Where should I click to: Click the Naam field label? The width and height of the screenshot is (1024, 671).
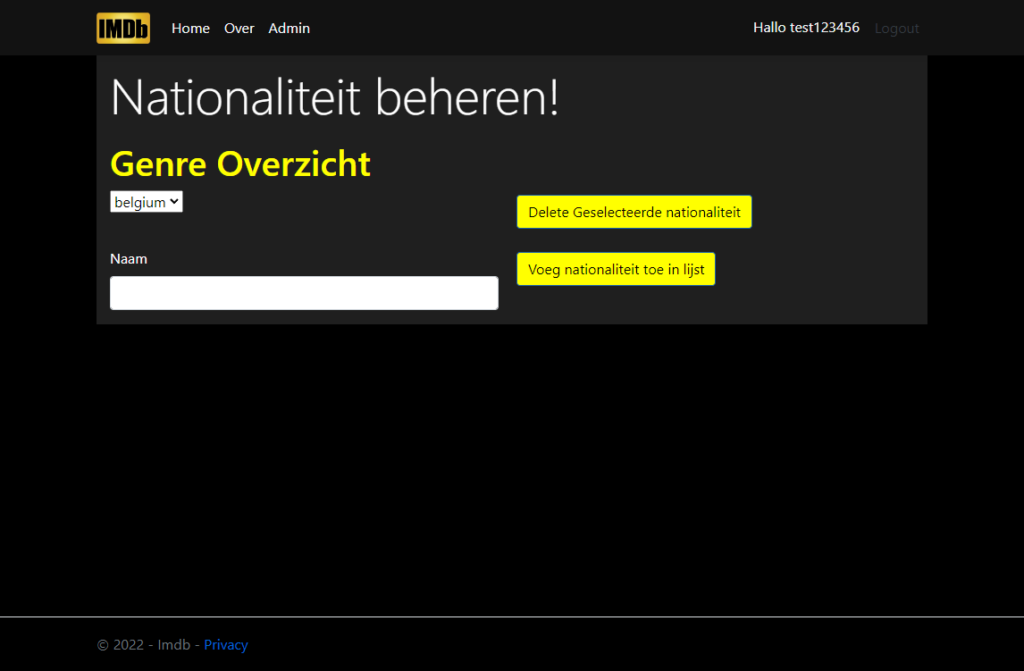(129, 259)
